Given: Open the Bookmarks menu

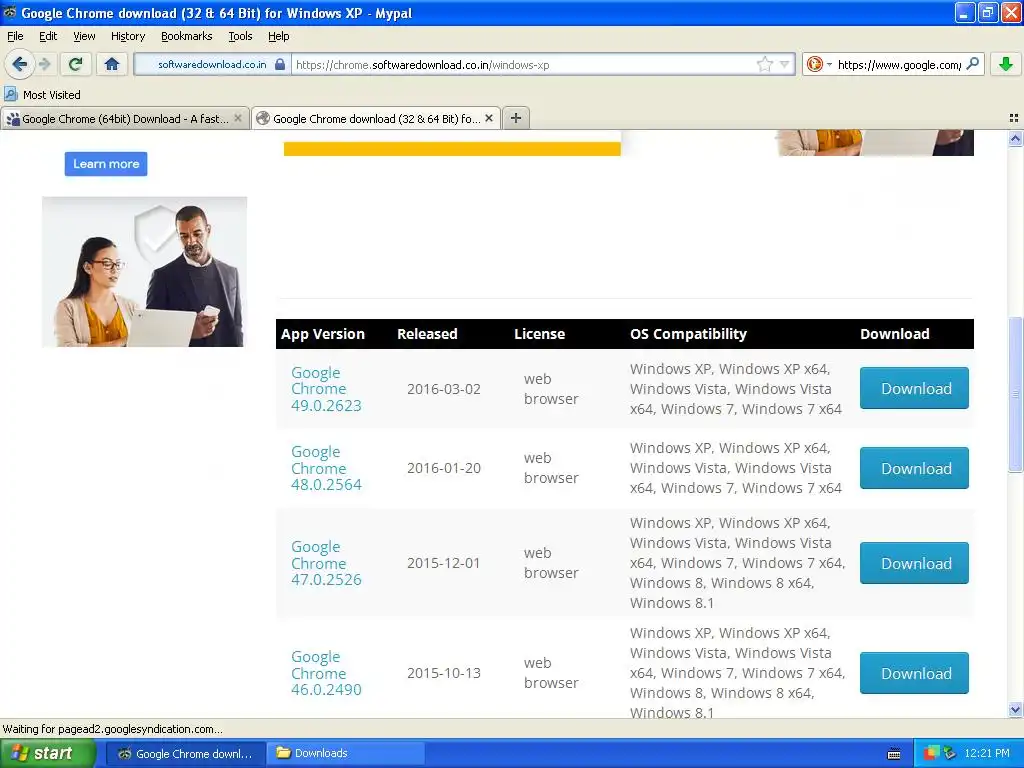Looking at the screenshot, I should [187, 36].
